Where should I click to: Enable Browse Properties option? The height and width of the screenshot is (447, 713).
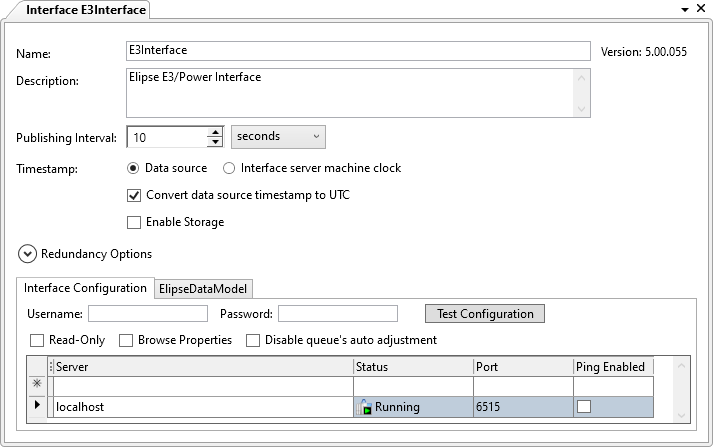click(x=126, y=341)
